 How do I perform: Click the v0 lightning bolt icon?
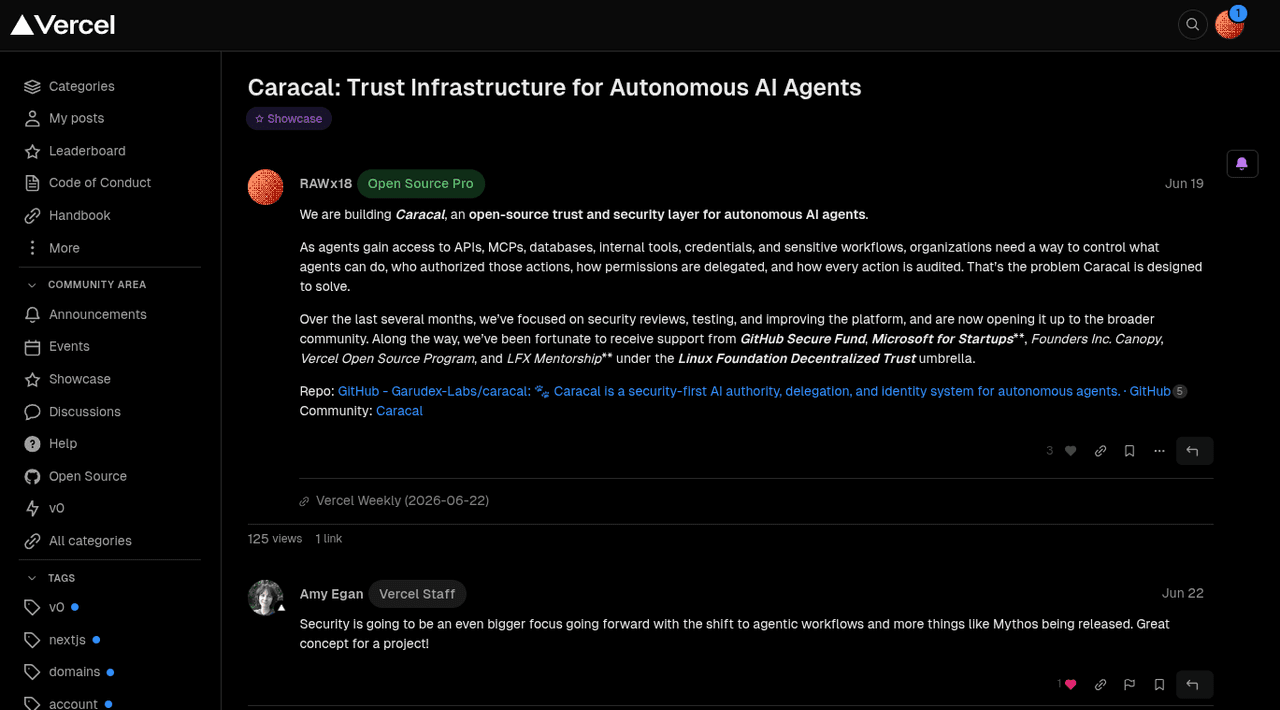pos(32,509)
